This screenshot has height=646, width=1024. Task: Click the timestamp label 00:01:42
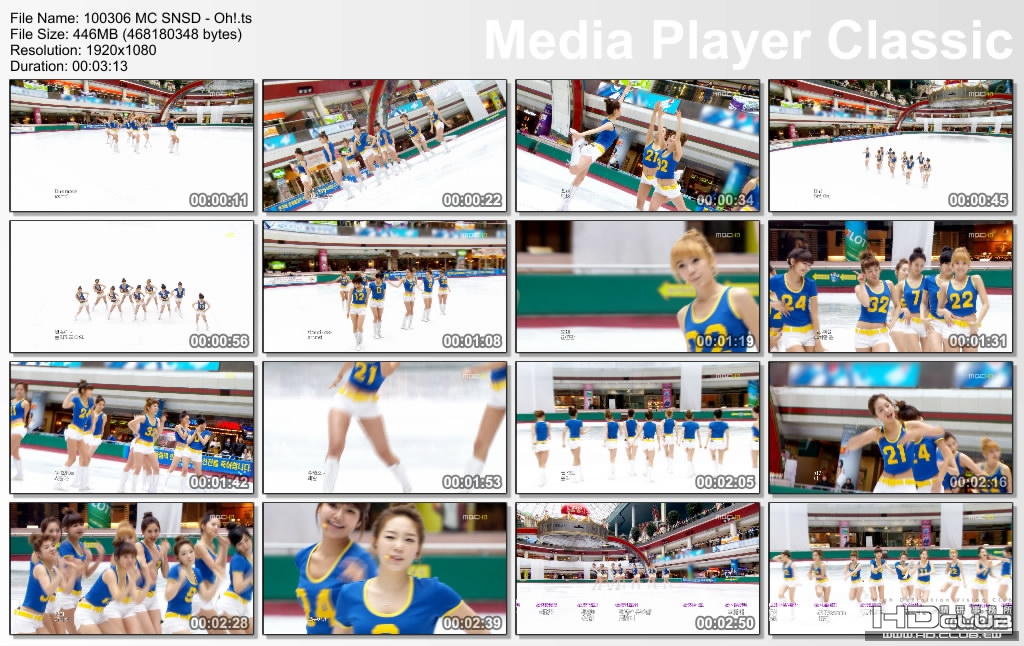coord(220,482)
